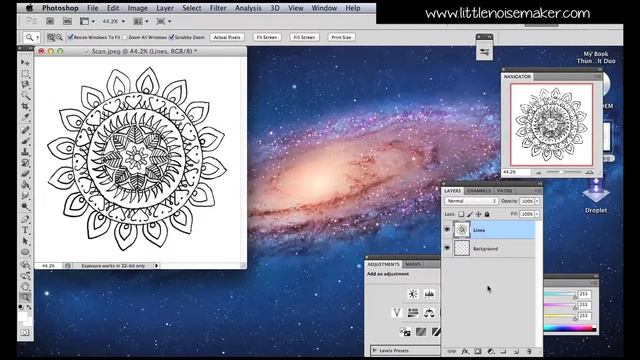Image resolution: width=640 pixels, height=360 pixels.
Task: Open the Analysis menu
Action: point(248,8)
